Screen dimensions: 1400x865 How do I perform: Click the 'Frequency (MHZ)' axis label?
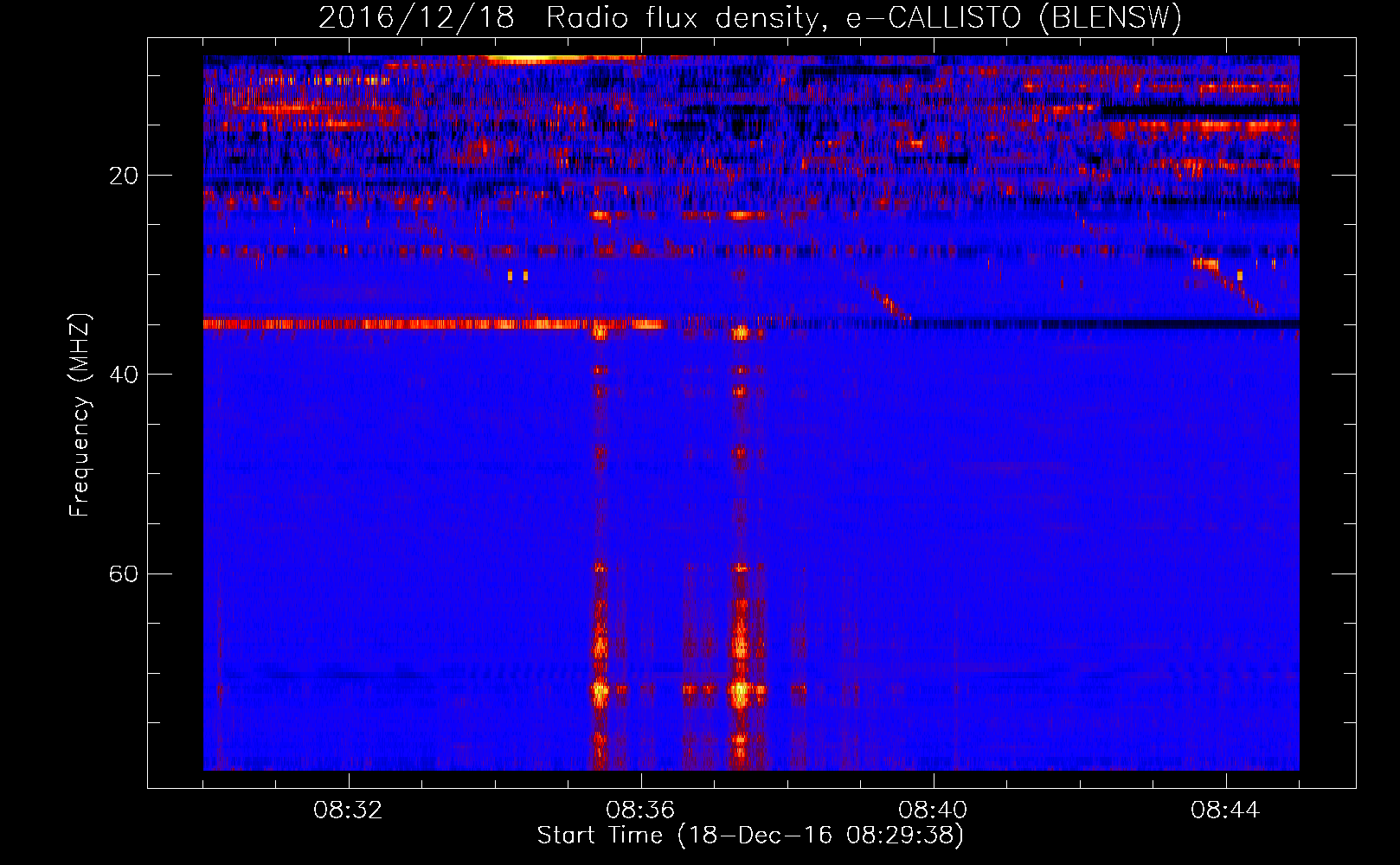click(x=79, y=415)
